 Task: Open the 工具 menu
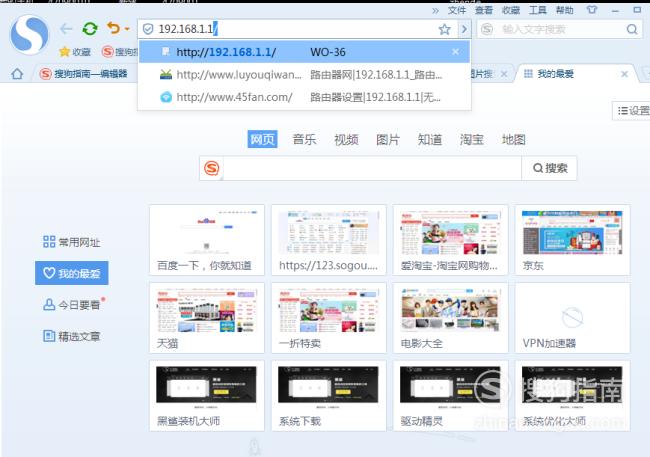538,10
